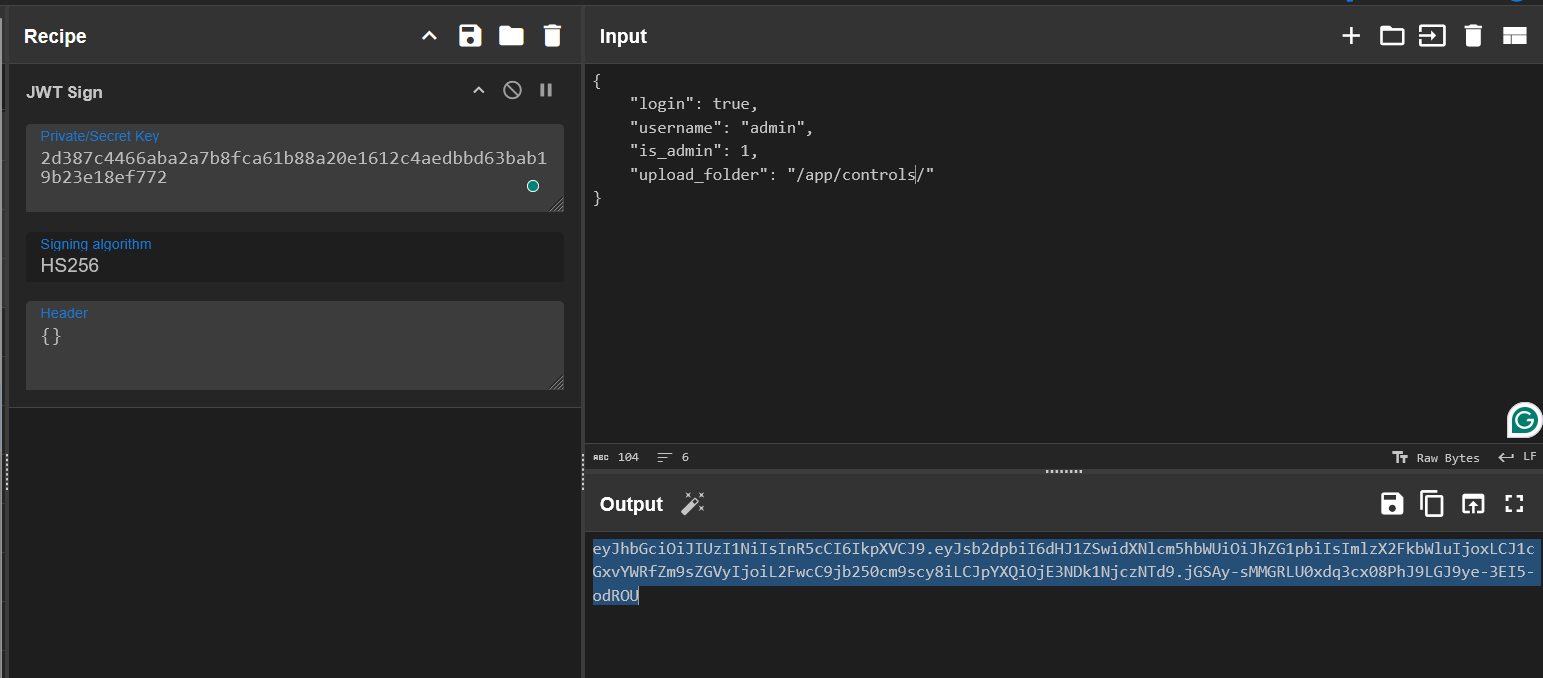Clear input and output with trash icon
This screenshot has width=1543, height=678.
point(1473,36)
